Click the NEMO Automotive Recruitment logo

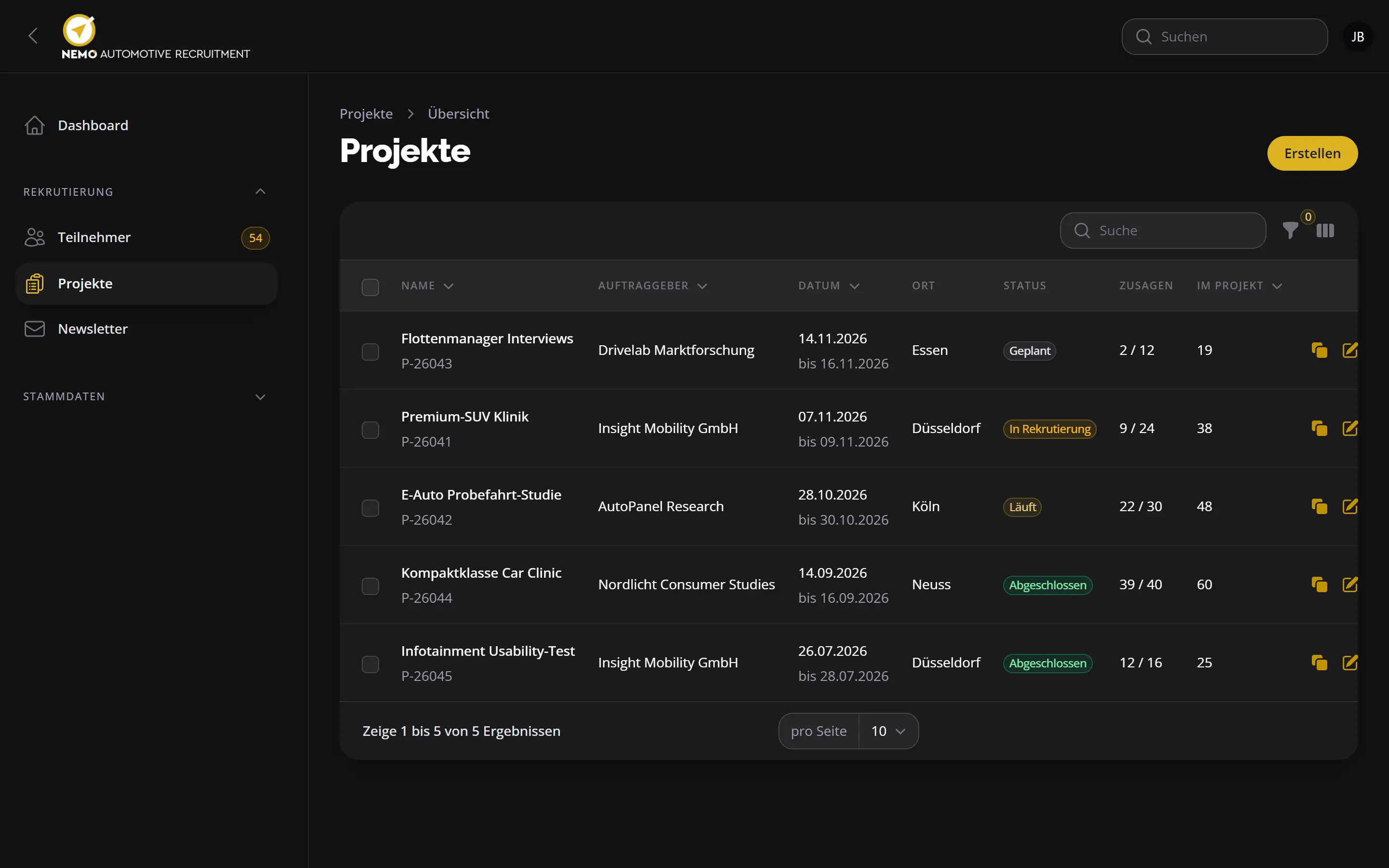point(156,37)
